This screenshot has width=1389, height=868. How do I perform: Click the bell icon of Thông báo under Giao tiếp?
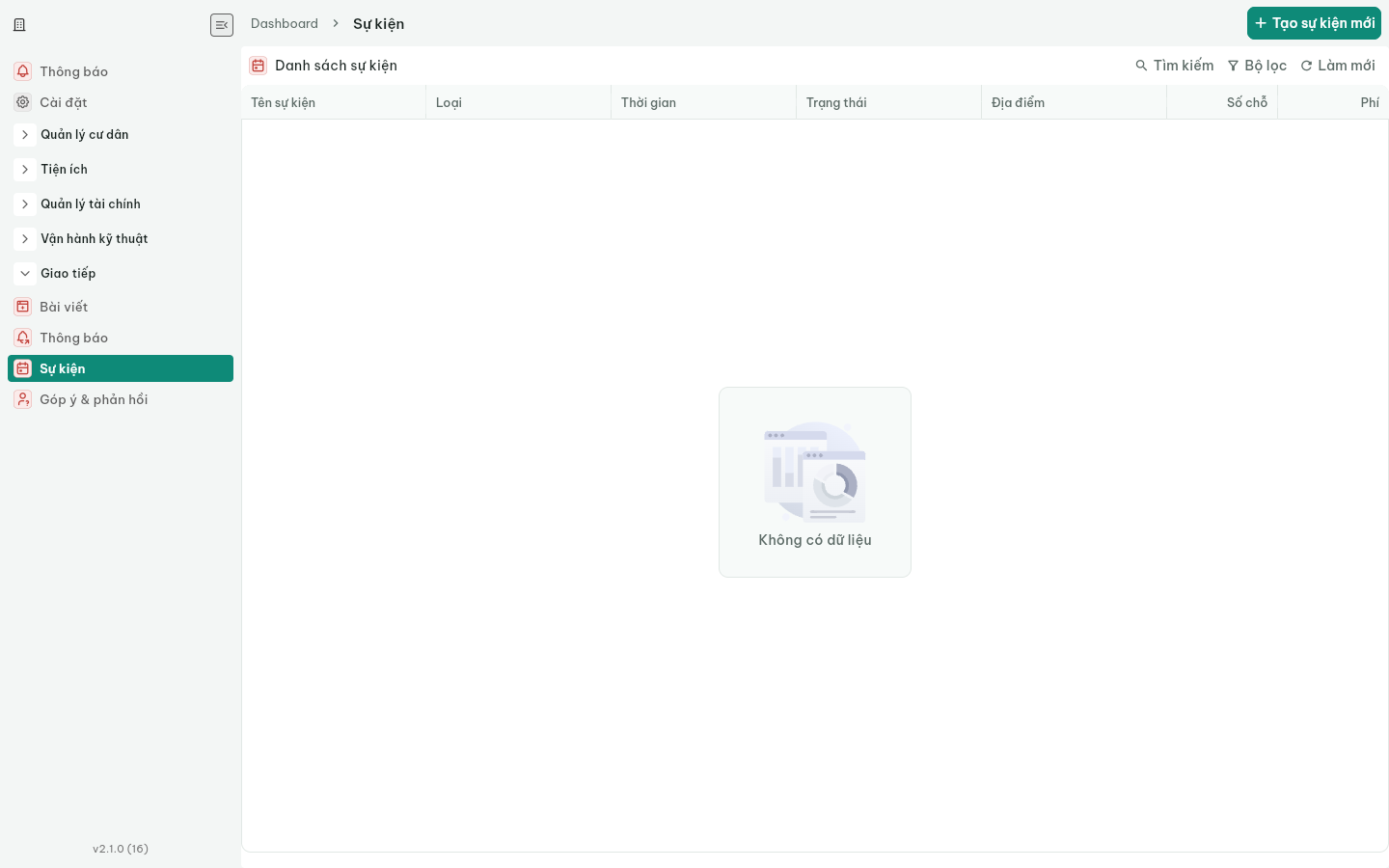click(23, 338)
